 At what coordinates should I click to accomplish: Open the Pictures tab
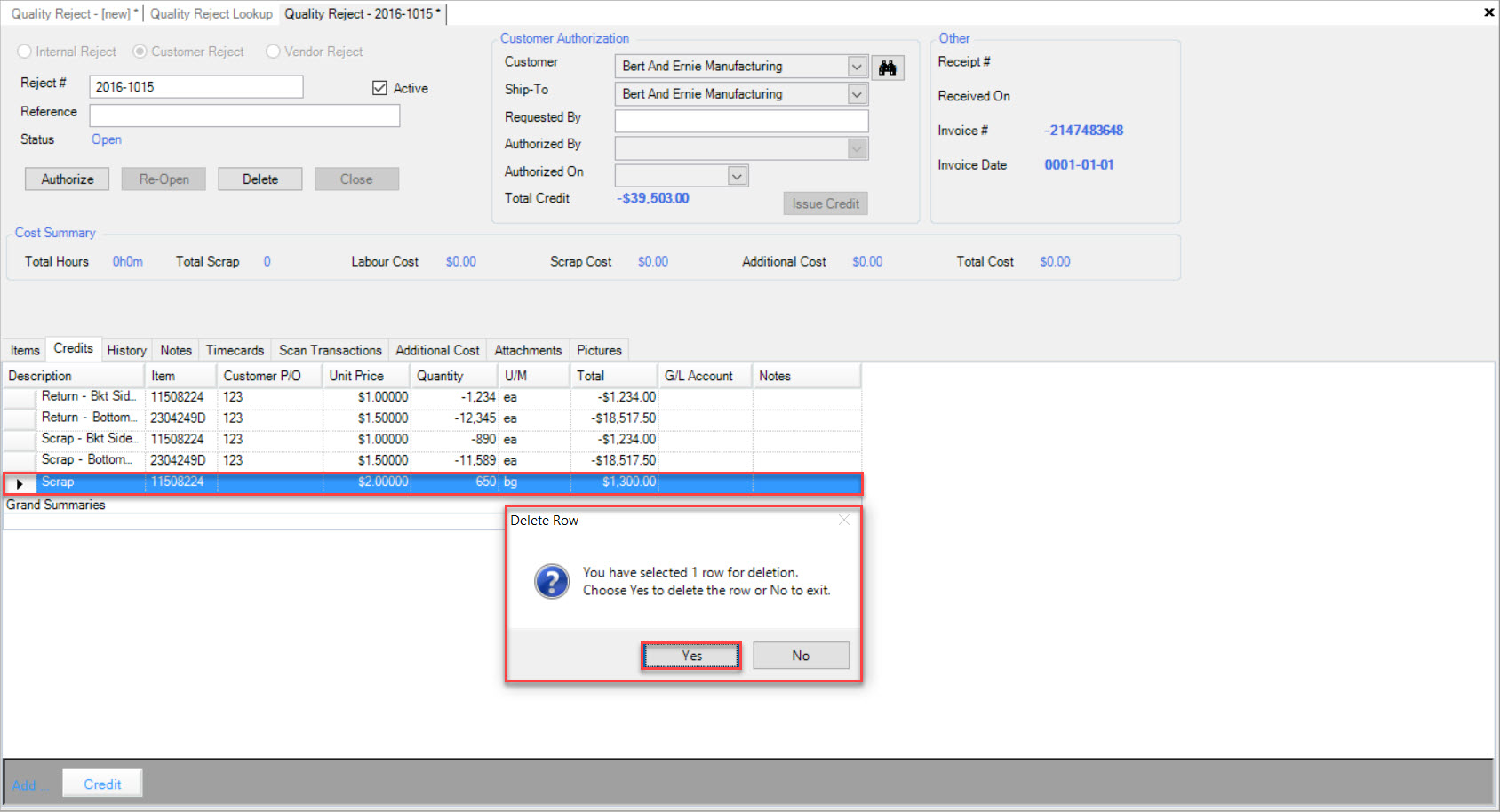pyautogui.click(x=600, y=350)
